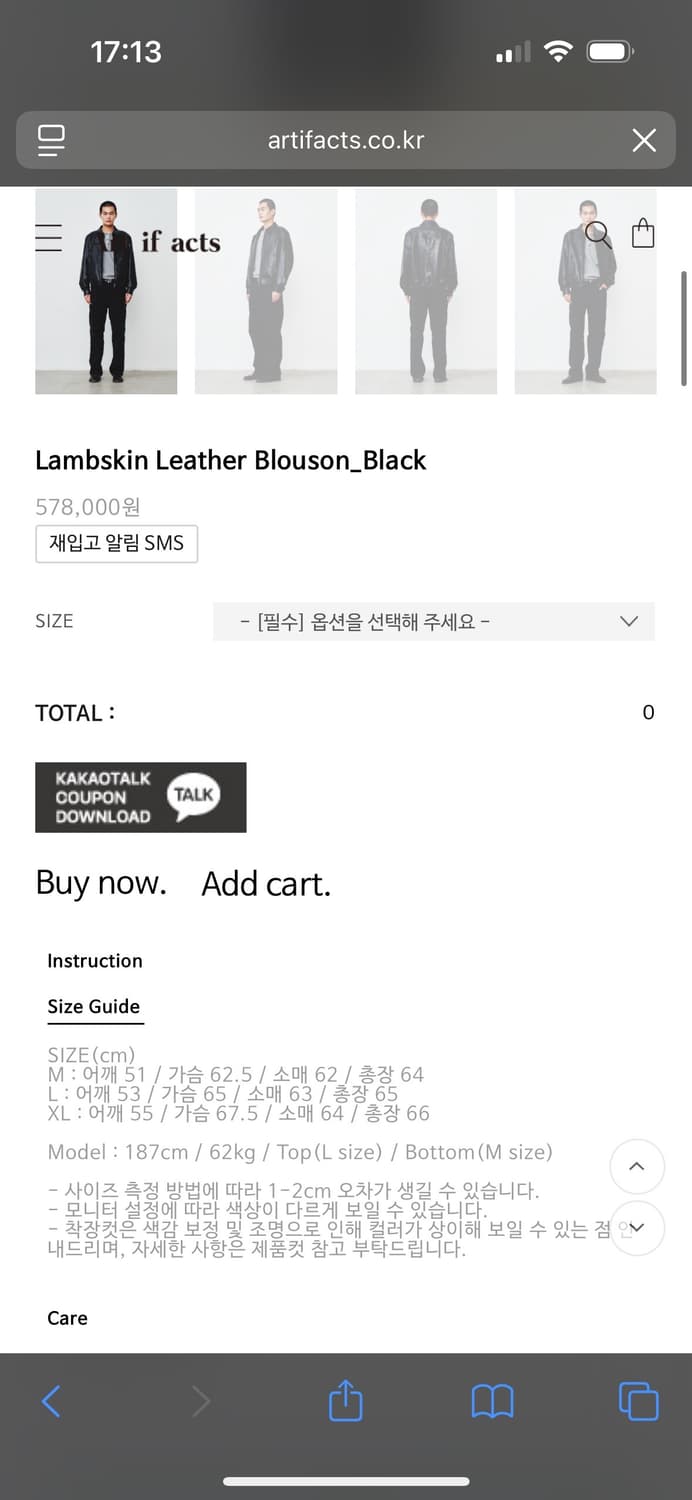Tap the KakaoTalk coupon download banner
This screenshot has height=1500, width=692.
click(x=140, y=797)
